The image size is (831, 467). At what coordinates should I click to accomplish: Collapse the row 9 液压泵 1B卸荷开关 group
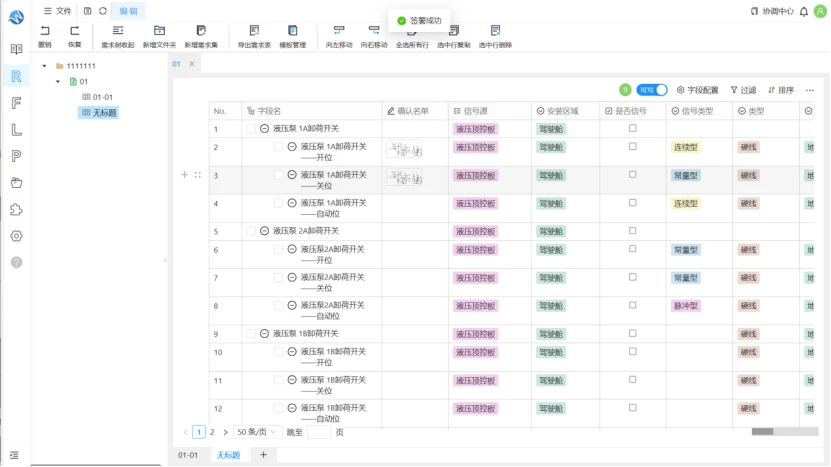(264, 334)
